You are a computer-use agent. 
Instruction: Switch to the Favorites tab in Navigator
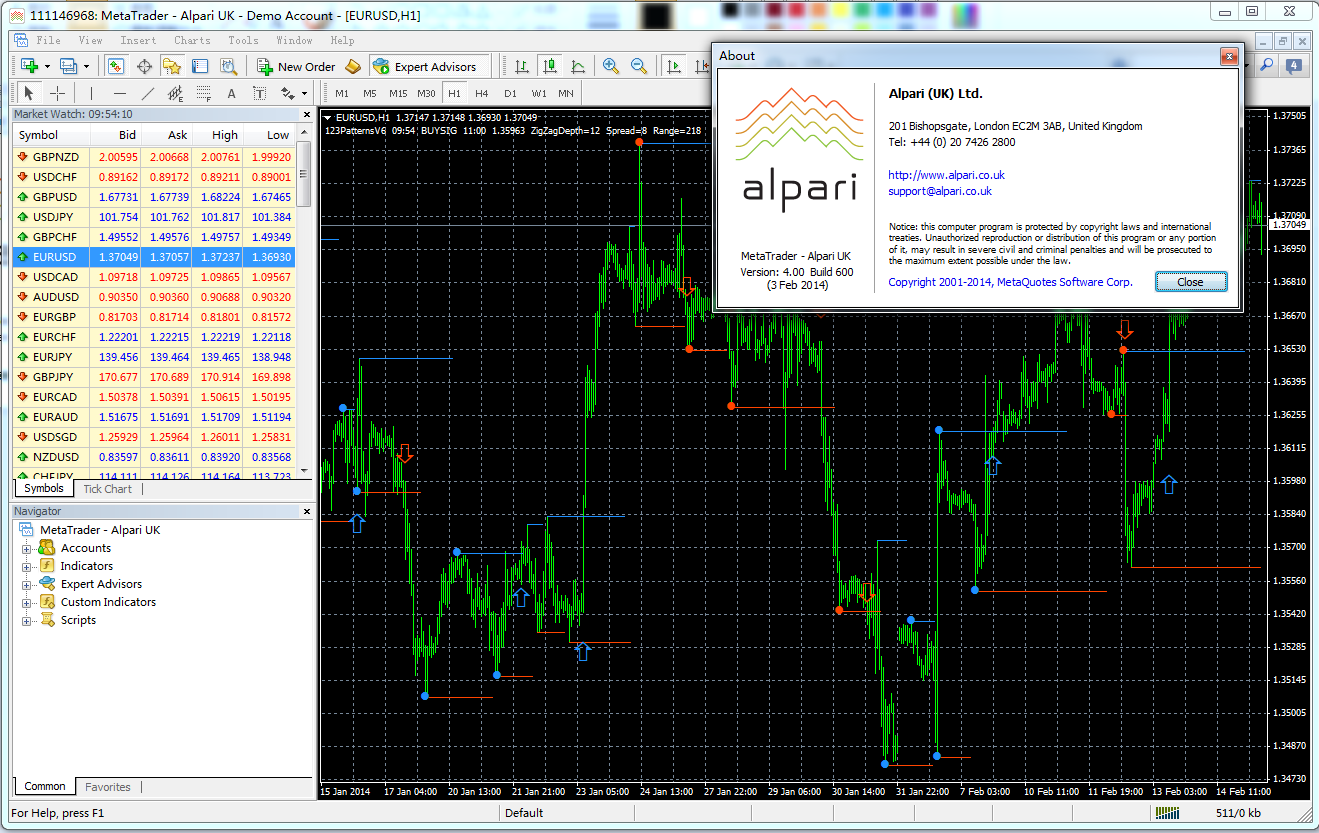(107, 787)
